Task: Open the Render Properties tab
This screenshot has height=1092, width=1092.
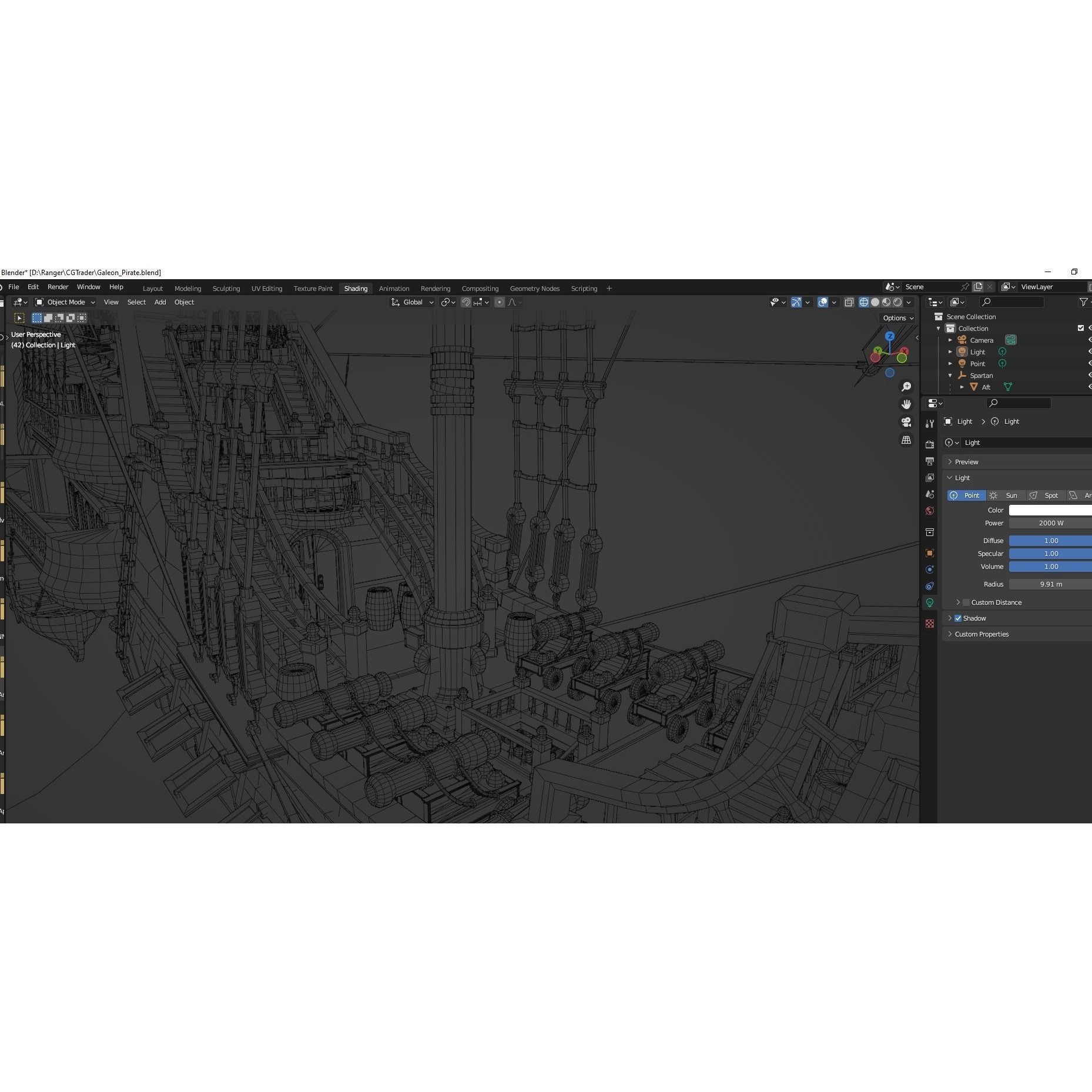Action: point(930,443)
